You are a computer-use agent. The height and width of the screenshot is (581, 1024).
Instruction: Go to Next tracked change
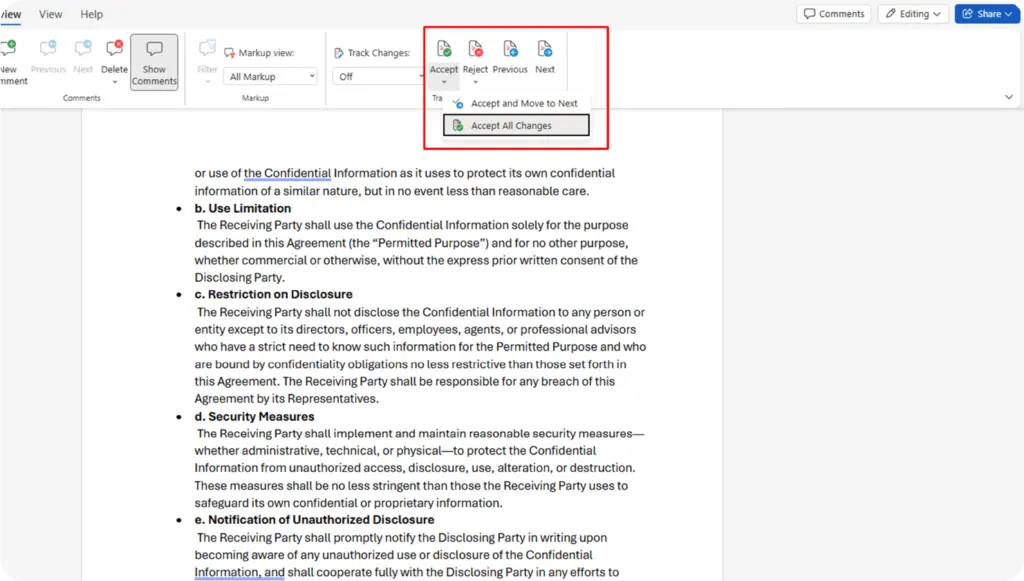[x=545, y=57]
